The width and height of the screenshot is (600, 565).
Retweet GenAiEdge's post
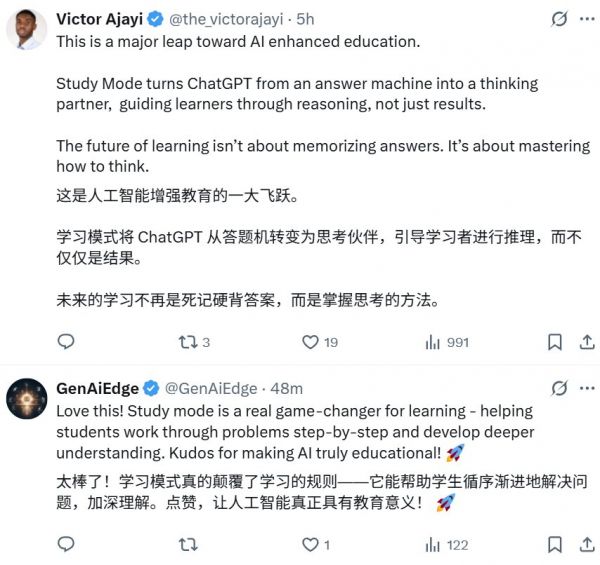click(187, 545)
